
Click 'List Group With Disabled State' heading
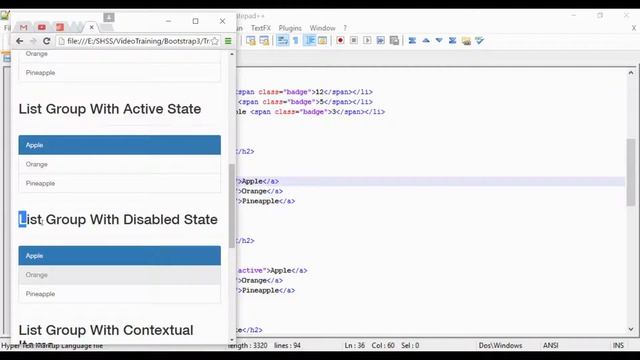tap(118, 220)
